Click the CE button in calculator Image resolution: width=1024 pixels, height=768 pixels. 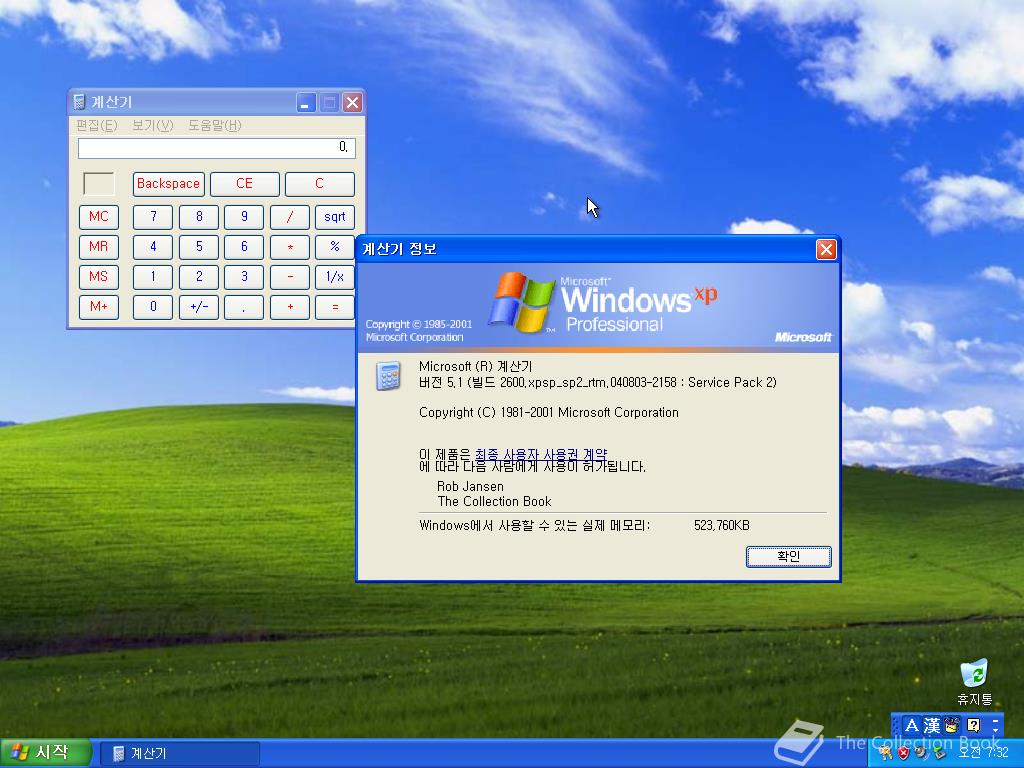(x=244, y=184)
